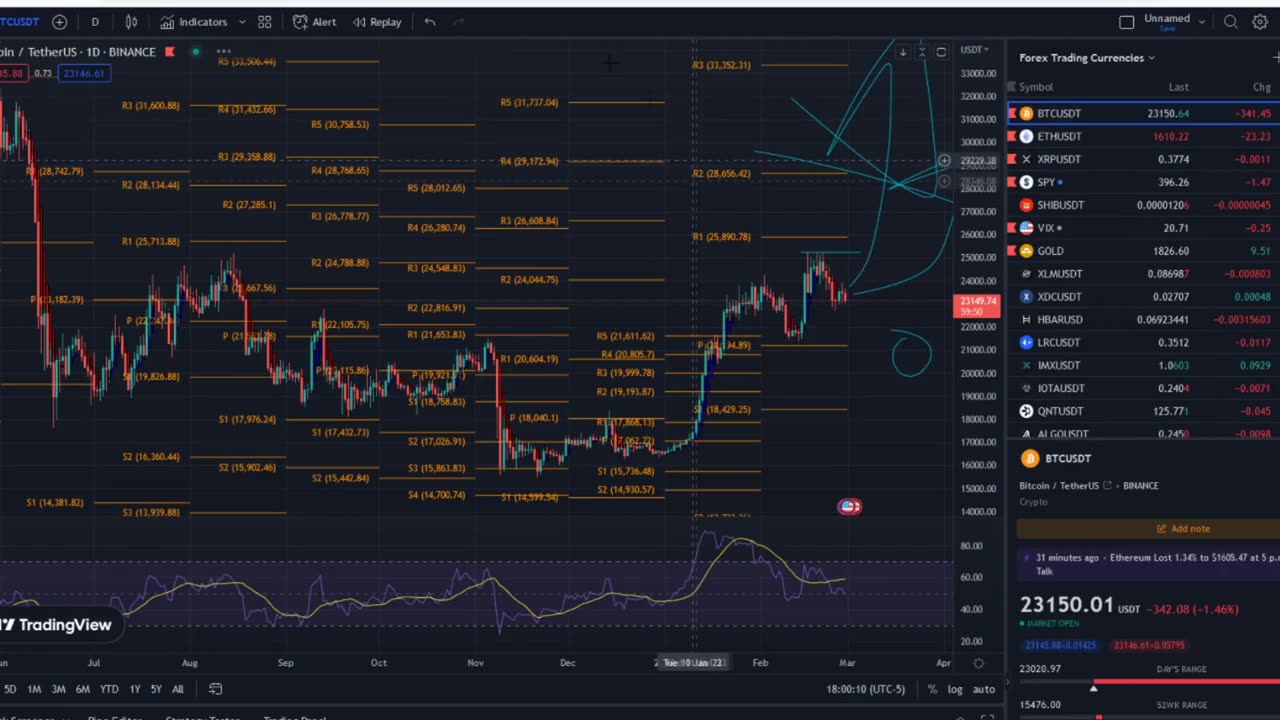This screenshot has width=1280, height=720.
Task: Select ETHUSDT in the watchlist
Action: pyautogui.click(x=1144, y=137)
